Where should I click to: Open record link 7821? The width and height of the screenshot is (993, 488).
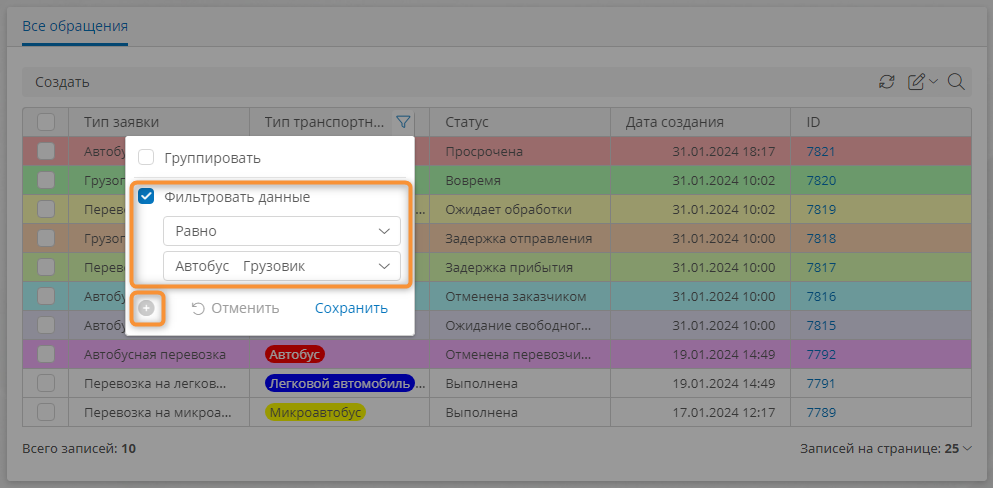point(821,151)
